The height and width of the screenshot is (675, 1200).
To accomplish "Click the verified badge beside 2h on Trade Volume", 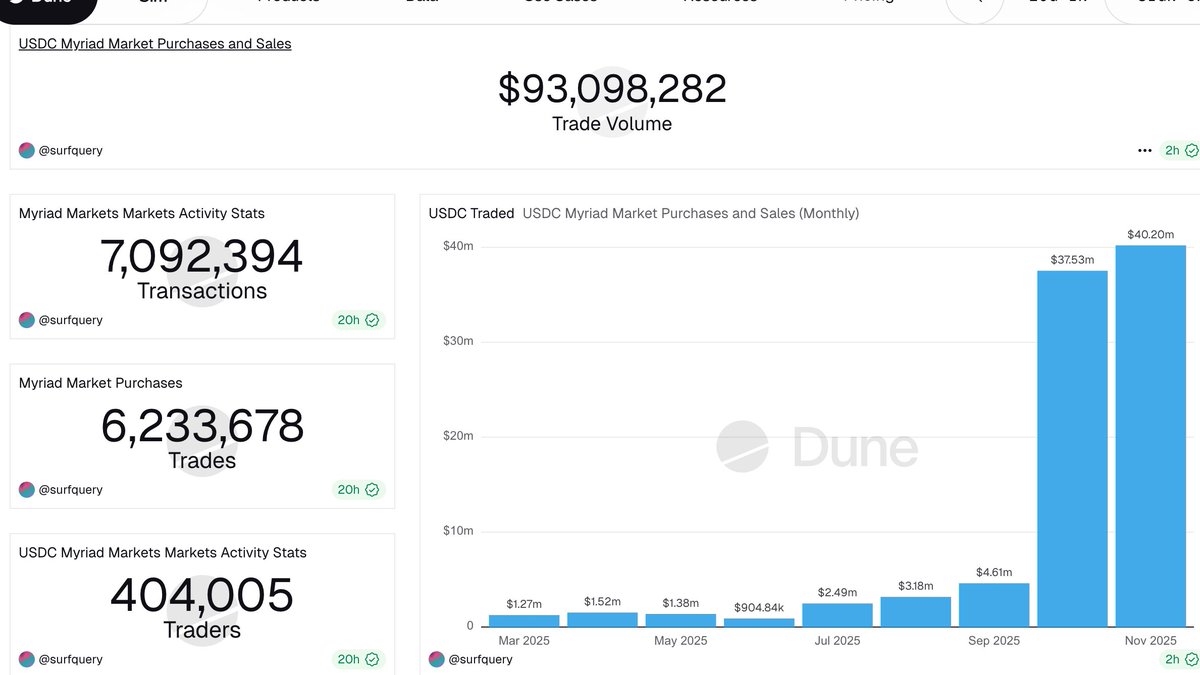I will 1191,149.
